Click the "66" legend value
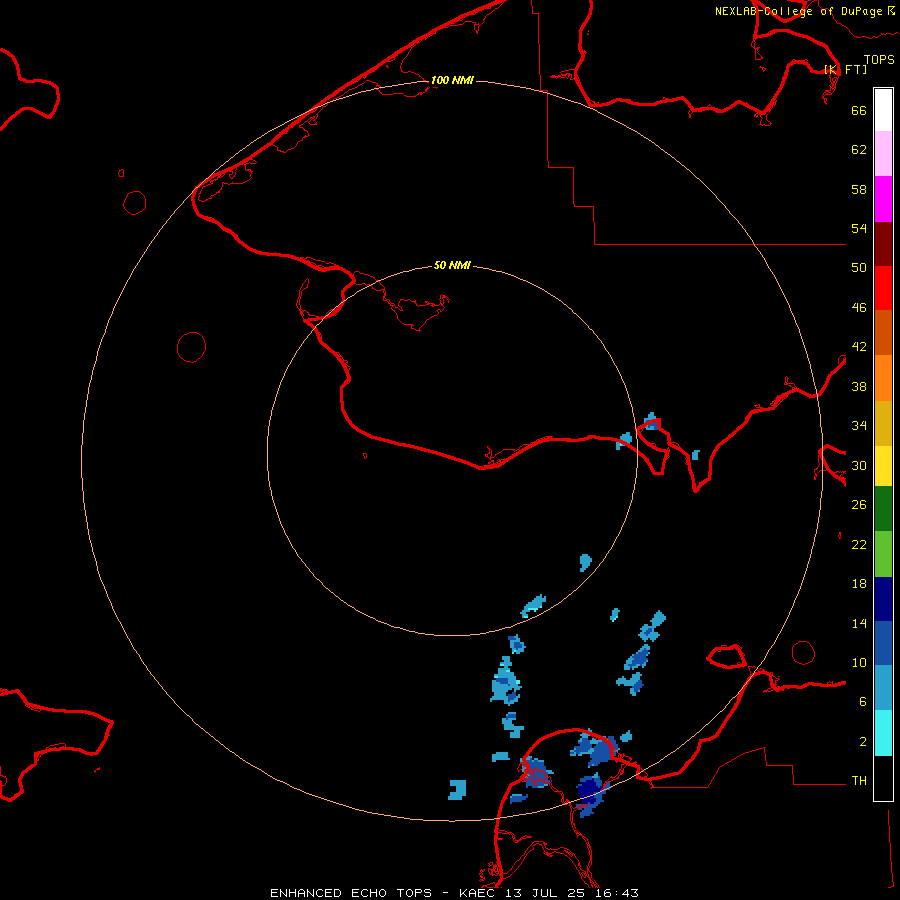The width and height of the screenshot is (900, 900). point(859,110)
